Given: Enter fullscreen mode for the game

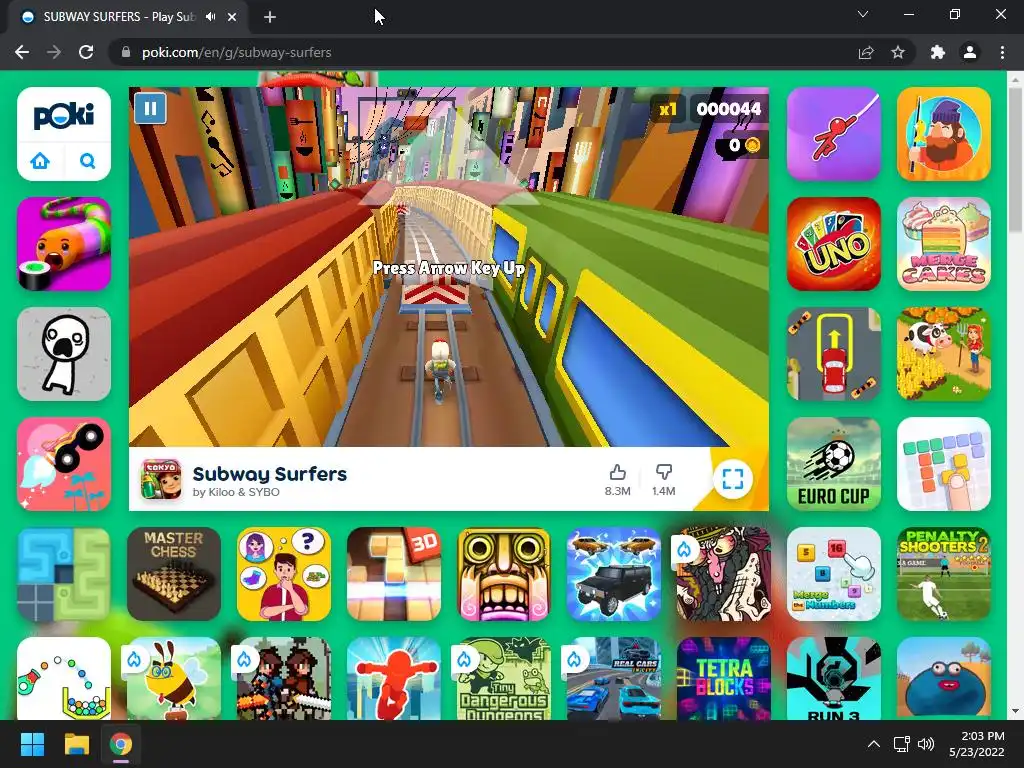Looking at the screenshot, I should 733,479.
